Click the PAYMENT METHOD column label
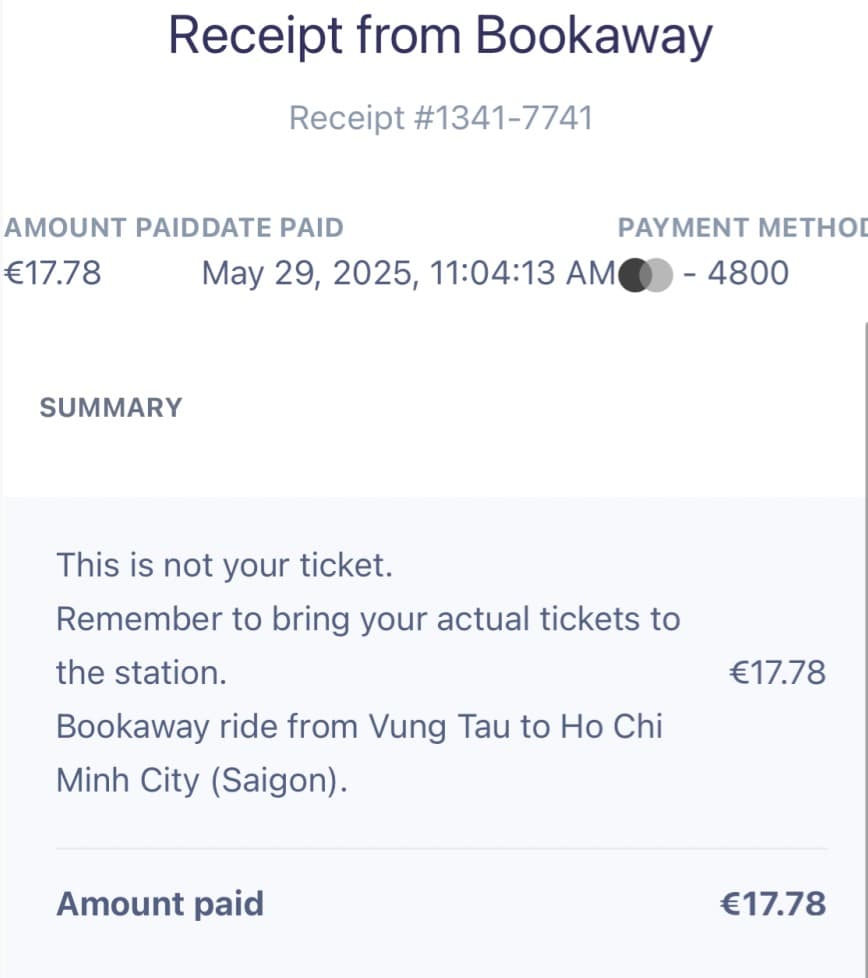The width and height of the screenshot is (868, 978). pyautogui.click(x=742, y=228)
